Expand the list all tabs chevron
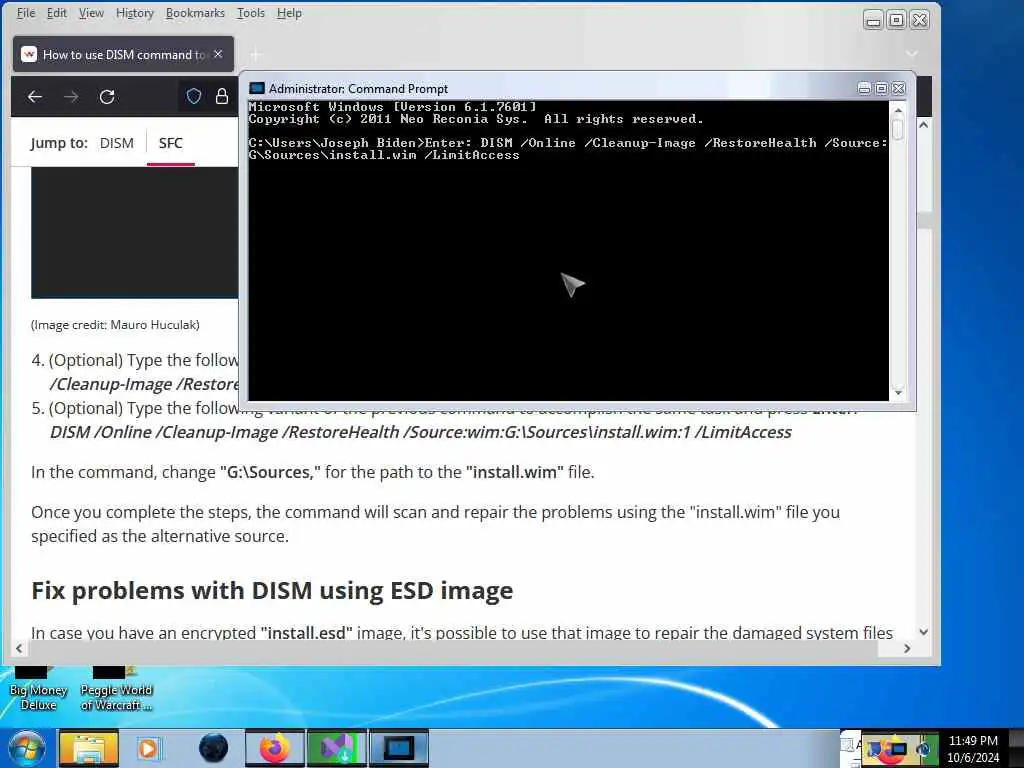The width and height of the screenshot is (1024, 768). click(912, 54)
